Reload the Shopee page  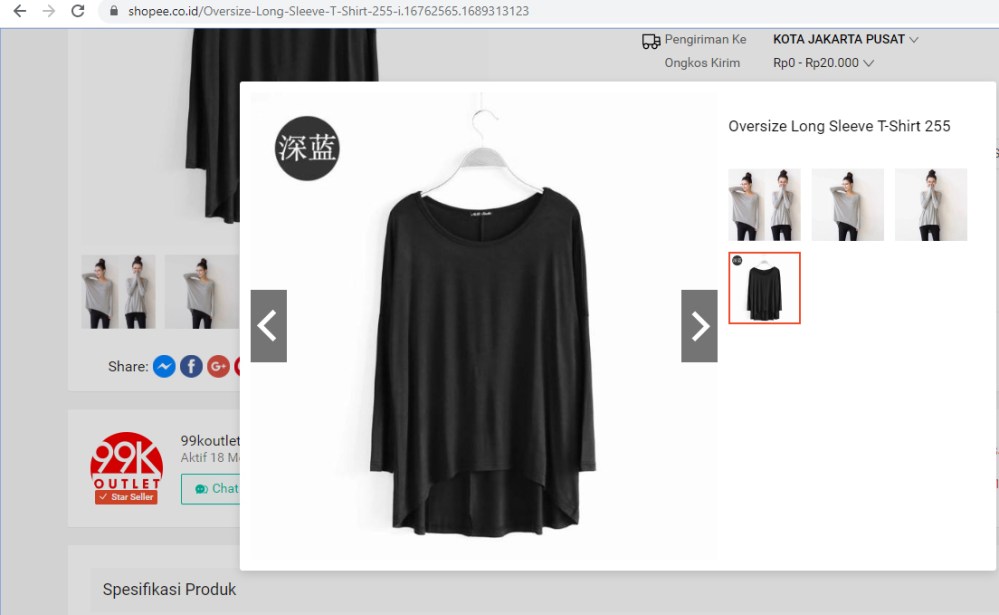point(77,12)
